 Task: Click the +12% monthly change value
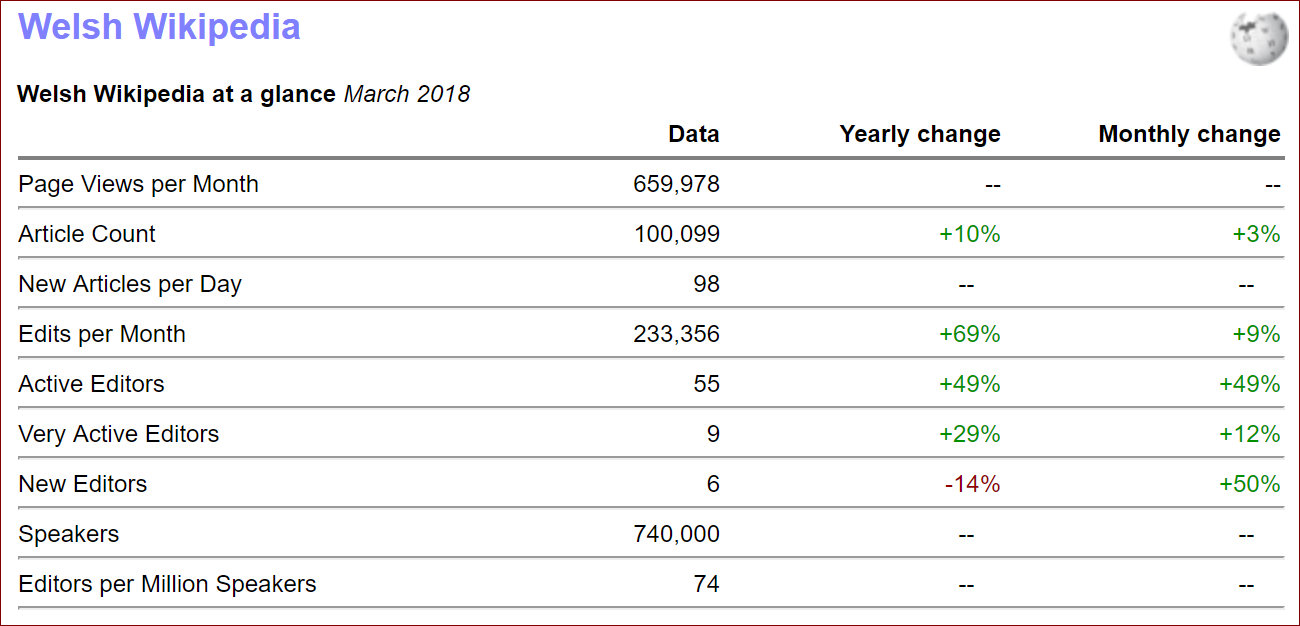(1250, 434)
